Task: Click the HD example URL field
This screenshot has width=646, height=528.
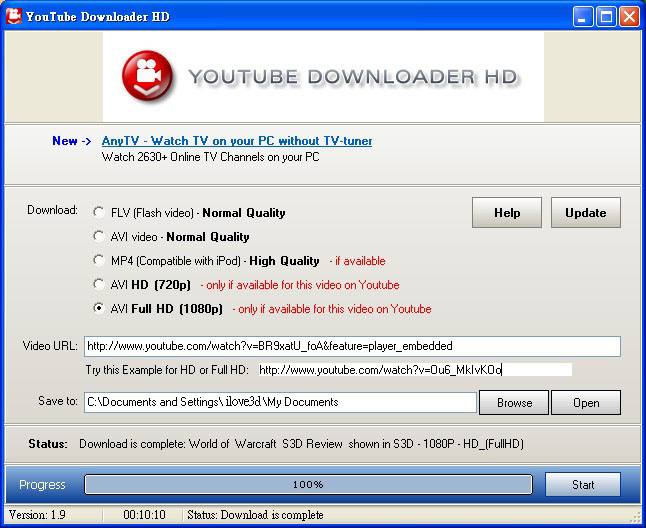Action: click(415, 370)
